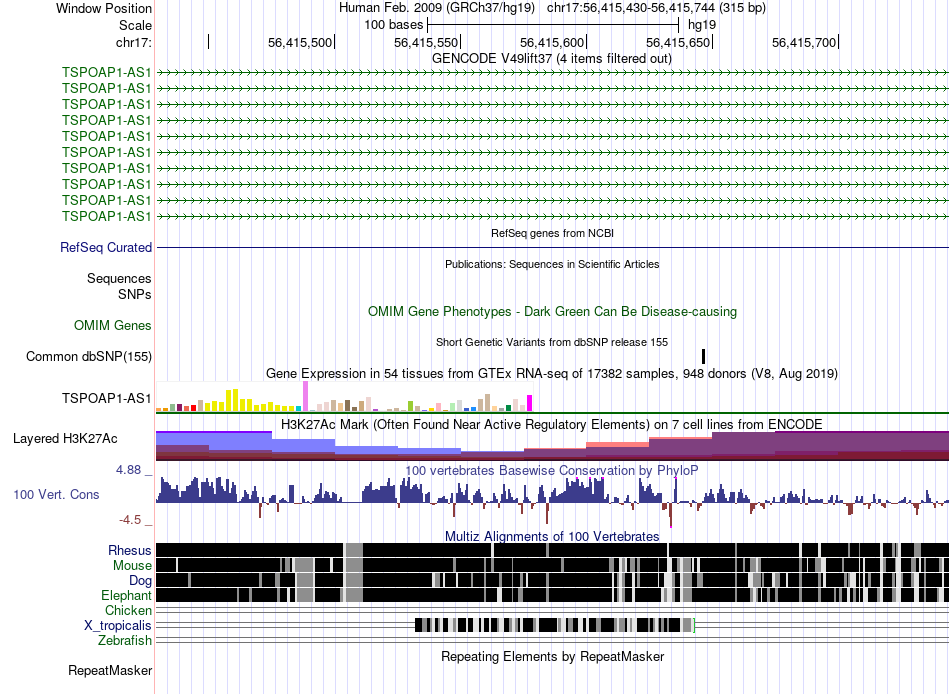Click the hg19 text beside the scale bar

point(702,25)
